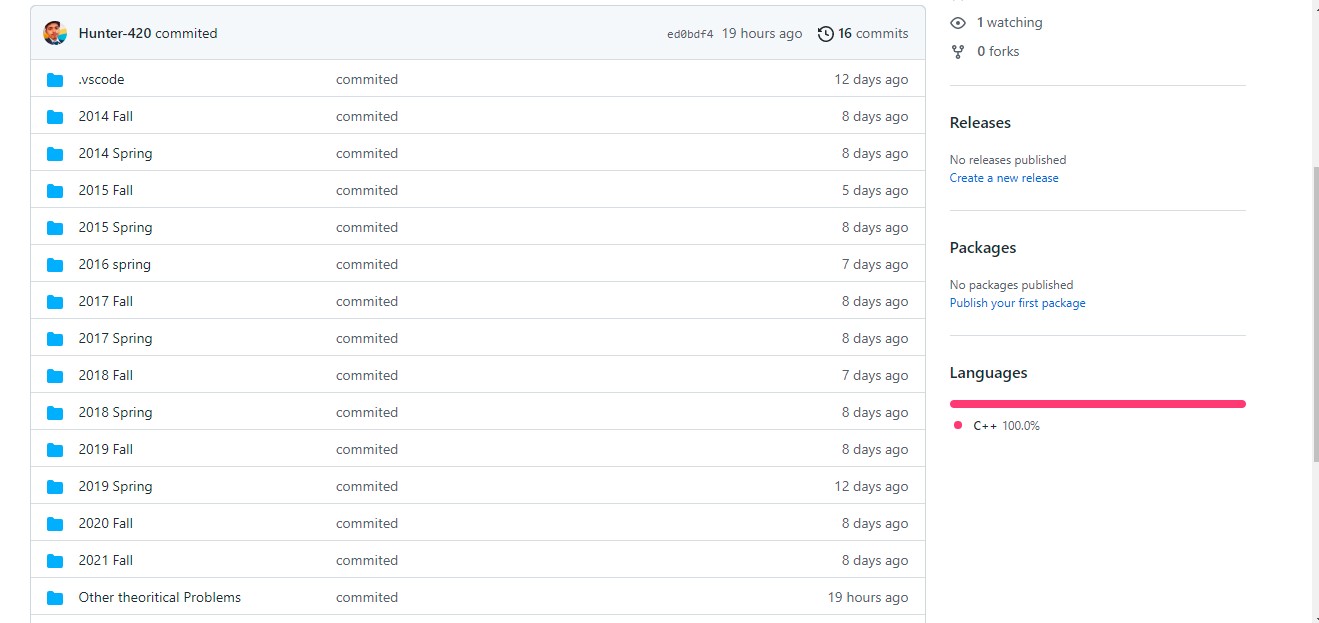Viewport: 1319px width, 623px height.
Task: Open commit ed0bdf4
Action: tap(690, 33)
